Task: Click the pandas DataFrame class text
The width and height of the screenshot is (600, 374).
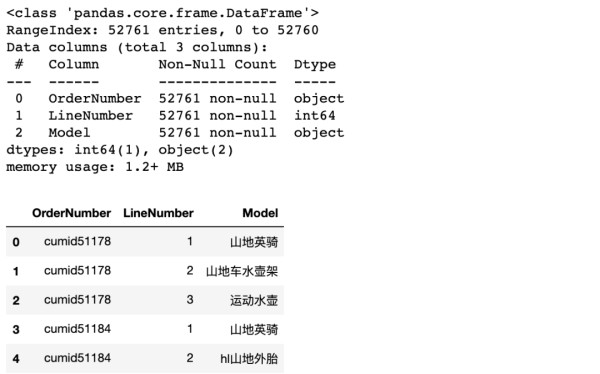Action: click(x=162, y=13)
